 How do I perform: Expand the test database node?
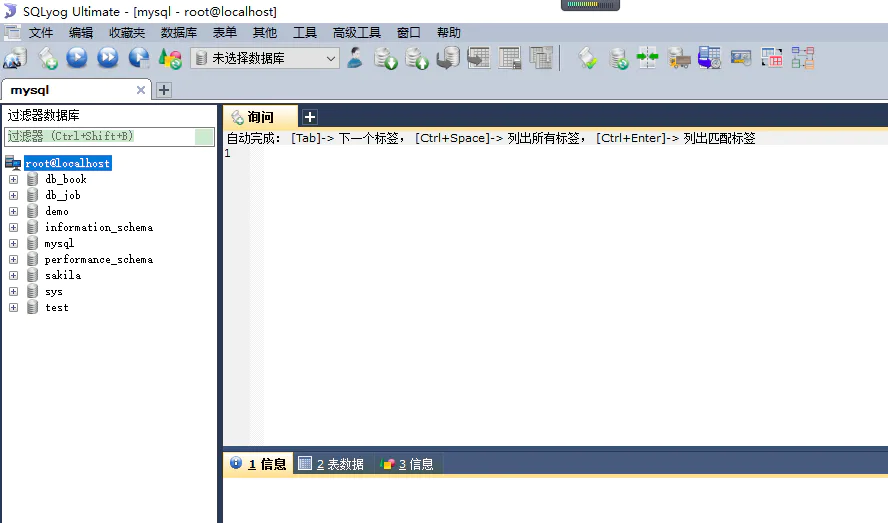click(14, 308)
